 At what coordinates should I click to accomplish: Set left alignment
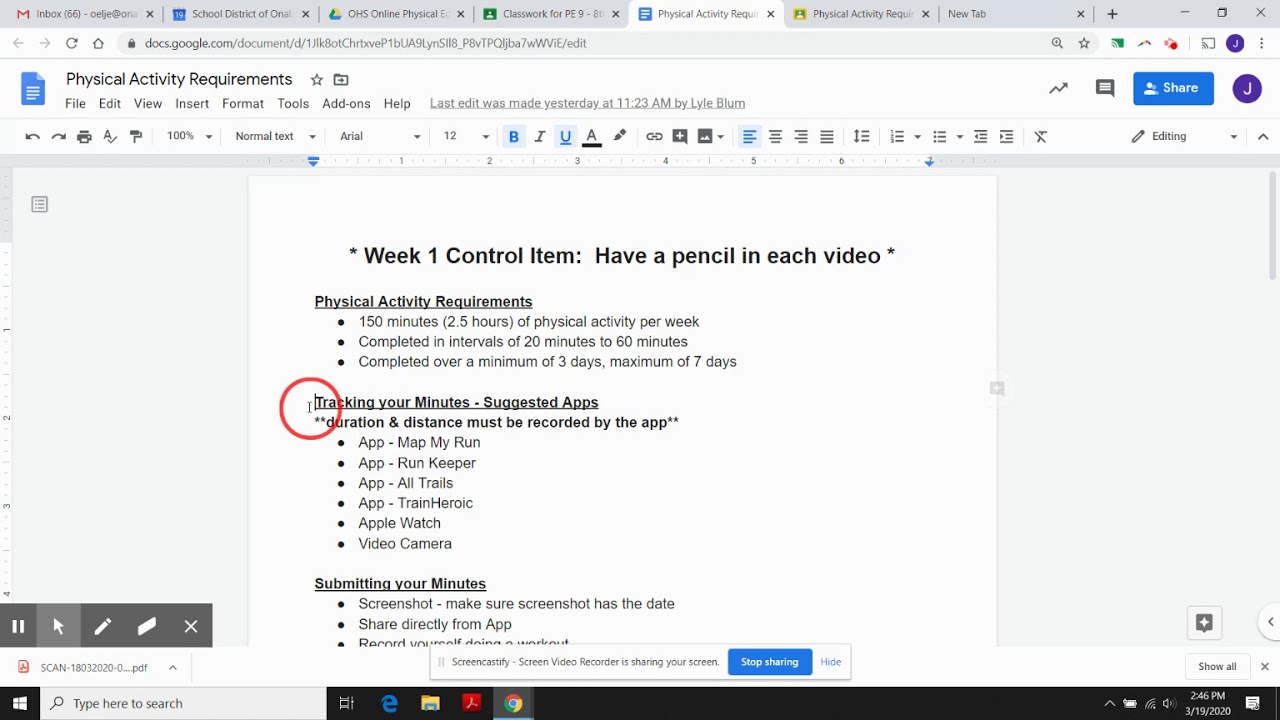tap(749, 136)
